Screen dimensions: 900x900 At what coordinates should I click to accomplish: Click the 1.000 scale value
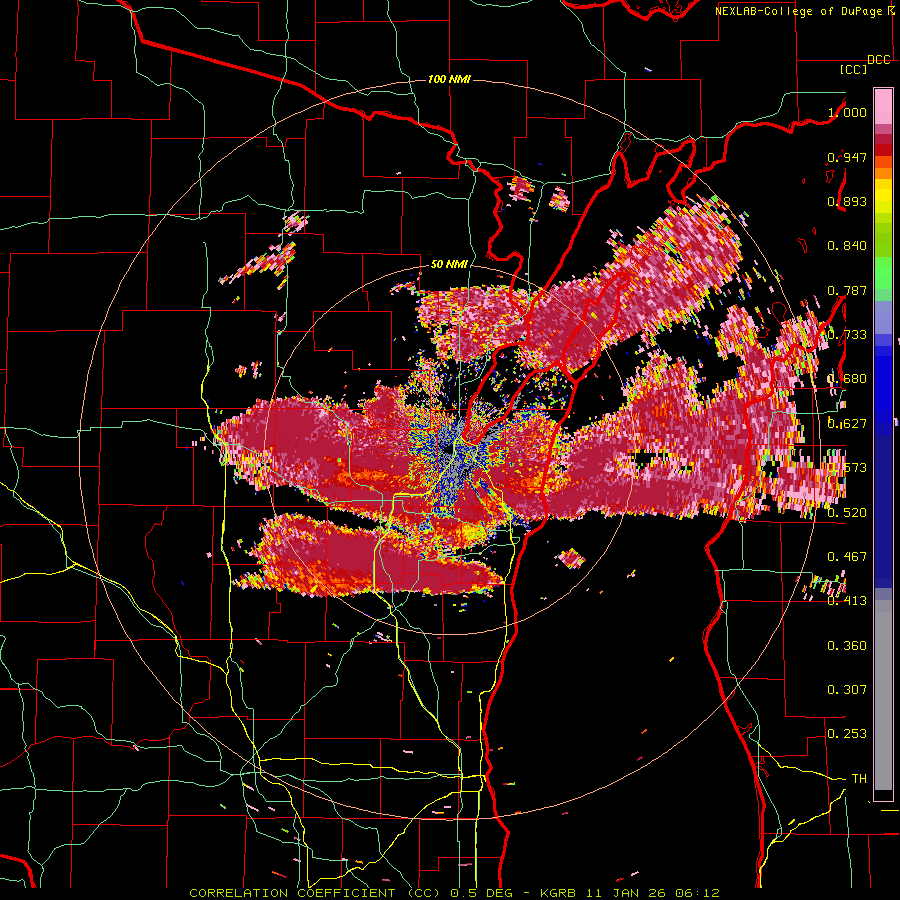(847, 112)
